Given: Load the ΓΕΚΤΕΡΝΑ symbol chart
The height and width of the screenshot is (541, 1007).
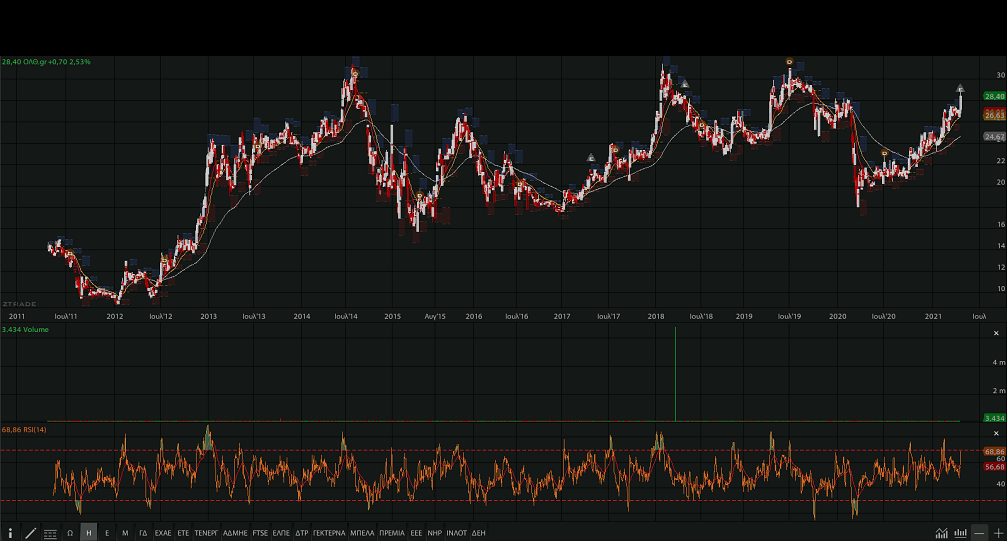Looking at the screenshot, I should click(329, 533).
